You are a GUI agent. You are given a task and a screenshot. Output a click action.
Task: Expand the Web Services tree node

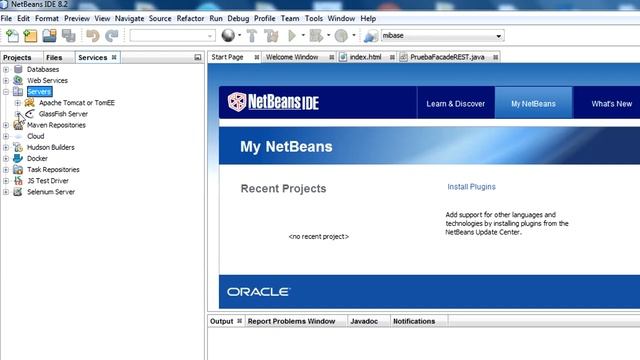tap(6, 80)
